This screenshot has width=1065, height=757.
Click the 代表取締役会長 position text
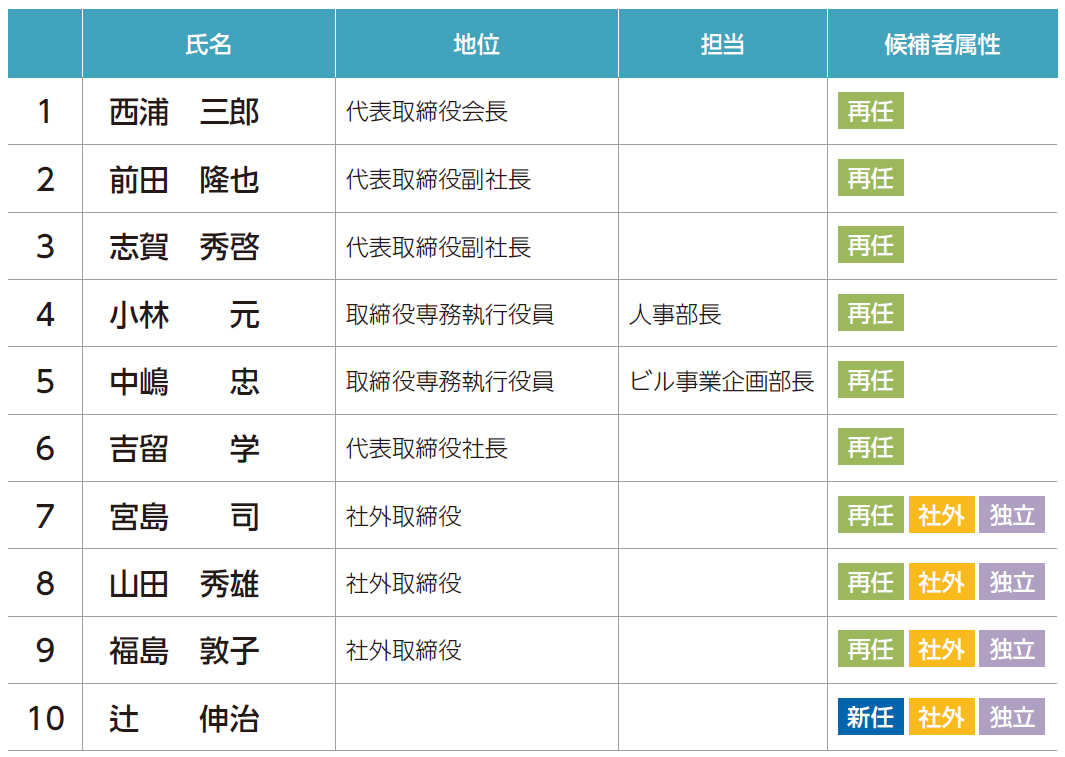pos(427,112)
